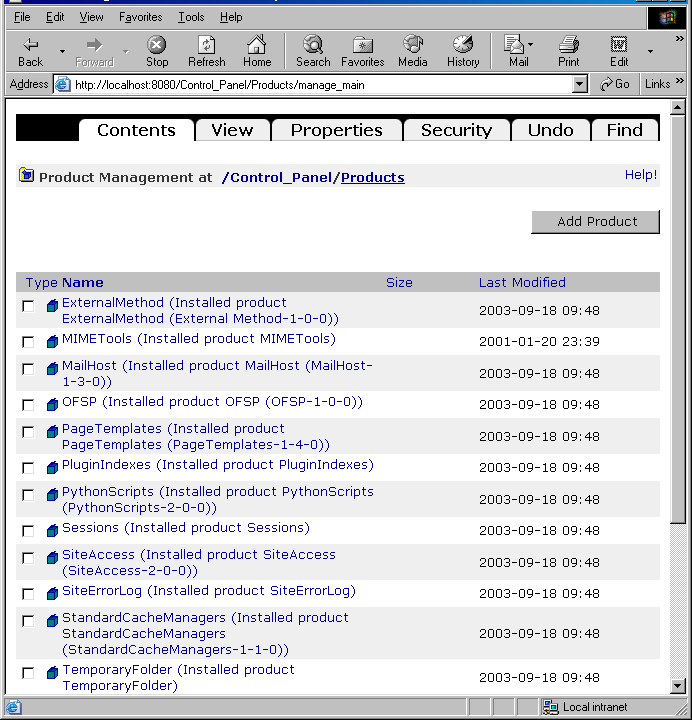
Task: Switch to the Security tab
Action: (x=456, y=130)
